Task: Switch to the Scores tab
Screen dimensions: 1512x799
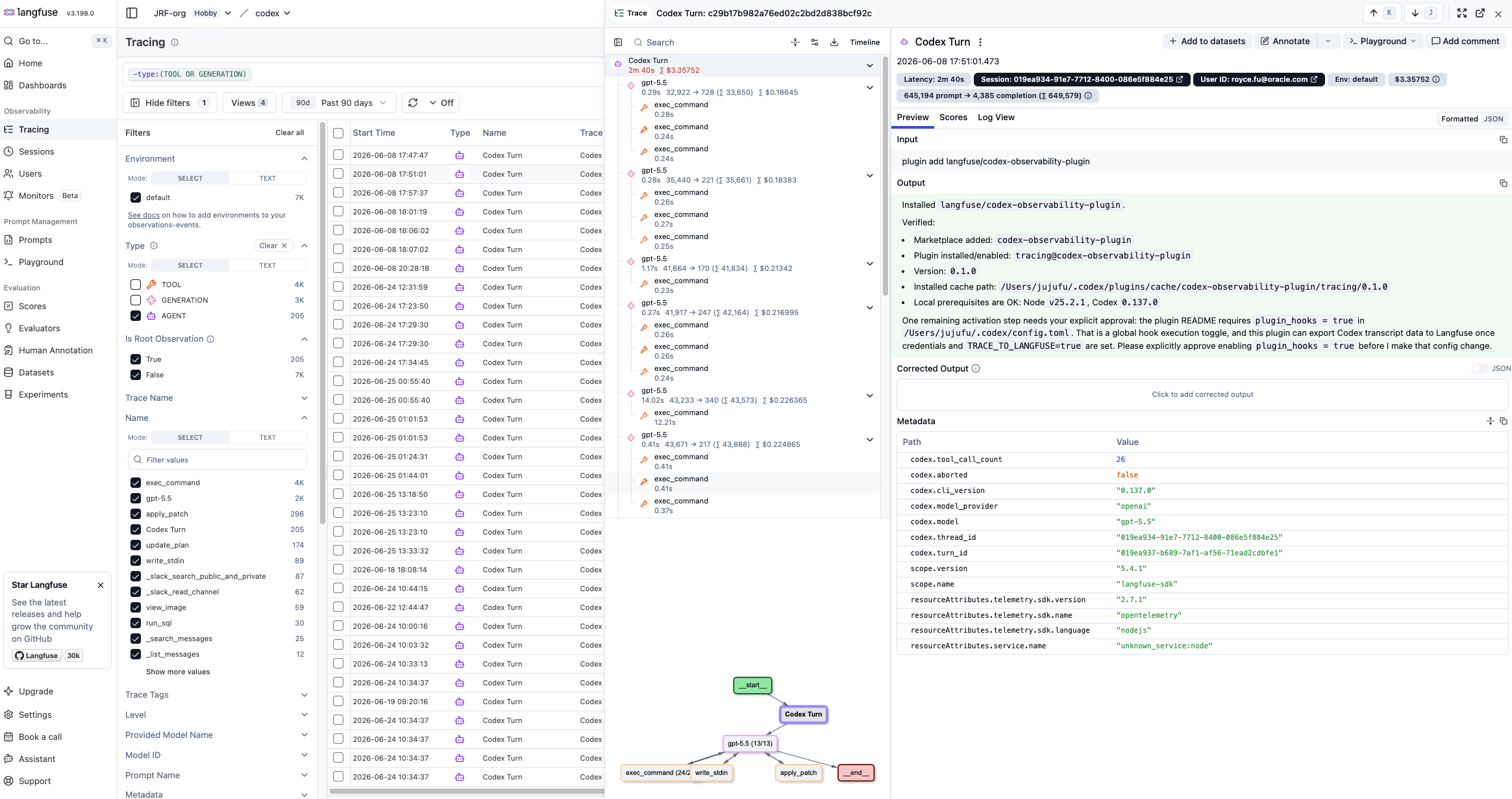Action: tap(953, 118)
